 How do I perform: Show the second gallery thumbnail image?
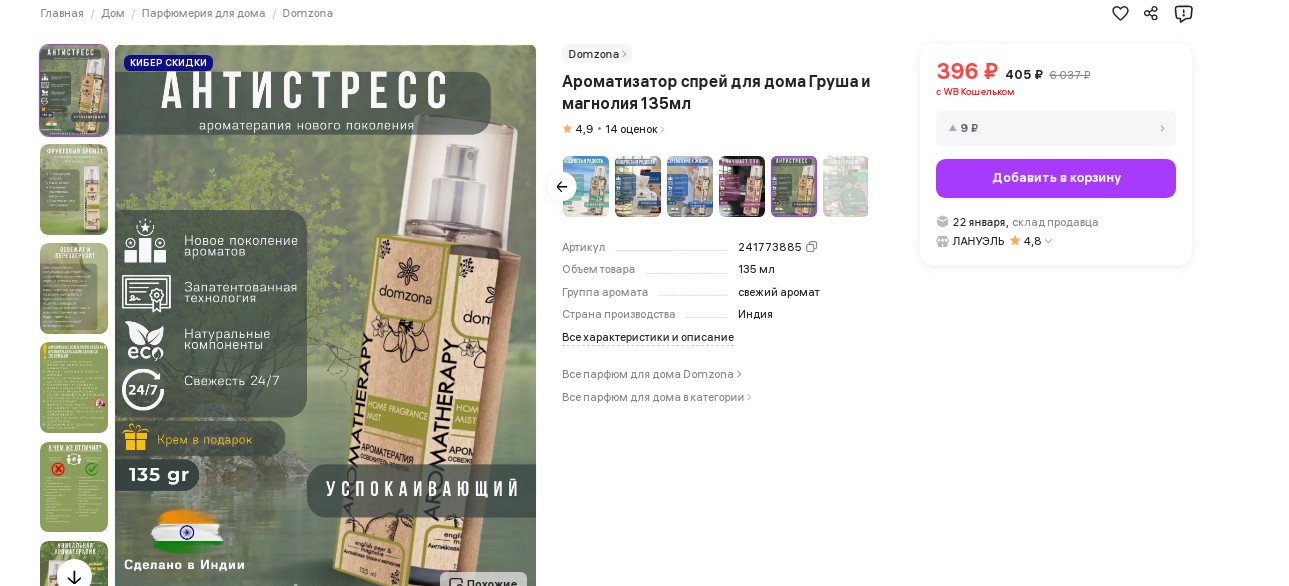tap(74, 189)
